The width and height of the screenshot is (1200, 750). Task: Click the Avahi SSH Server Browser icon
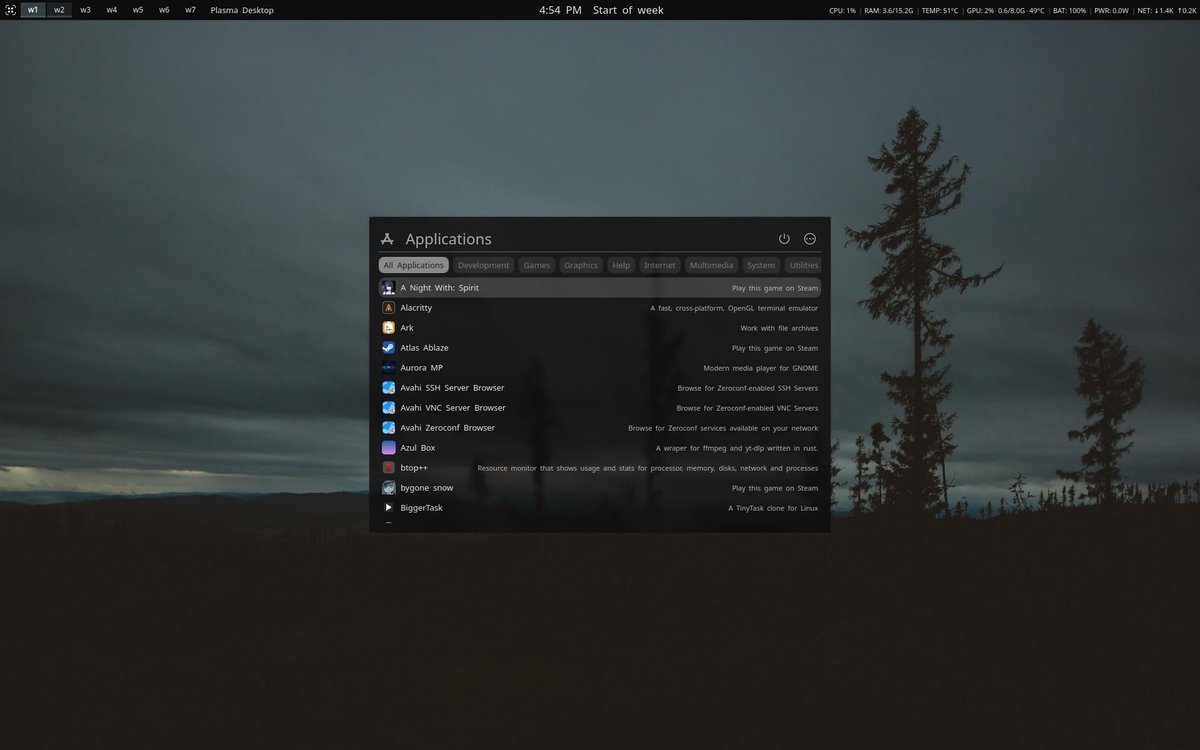(x=388, y=387)
